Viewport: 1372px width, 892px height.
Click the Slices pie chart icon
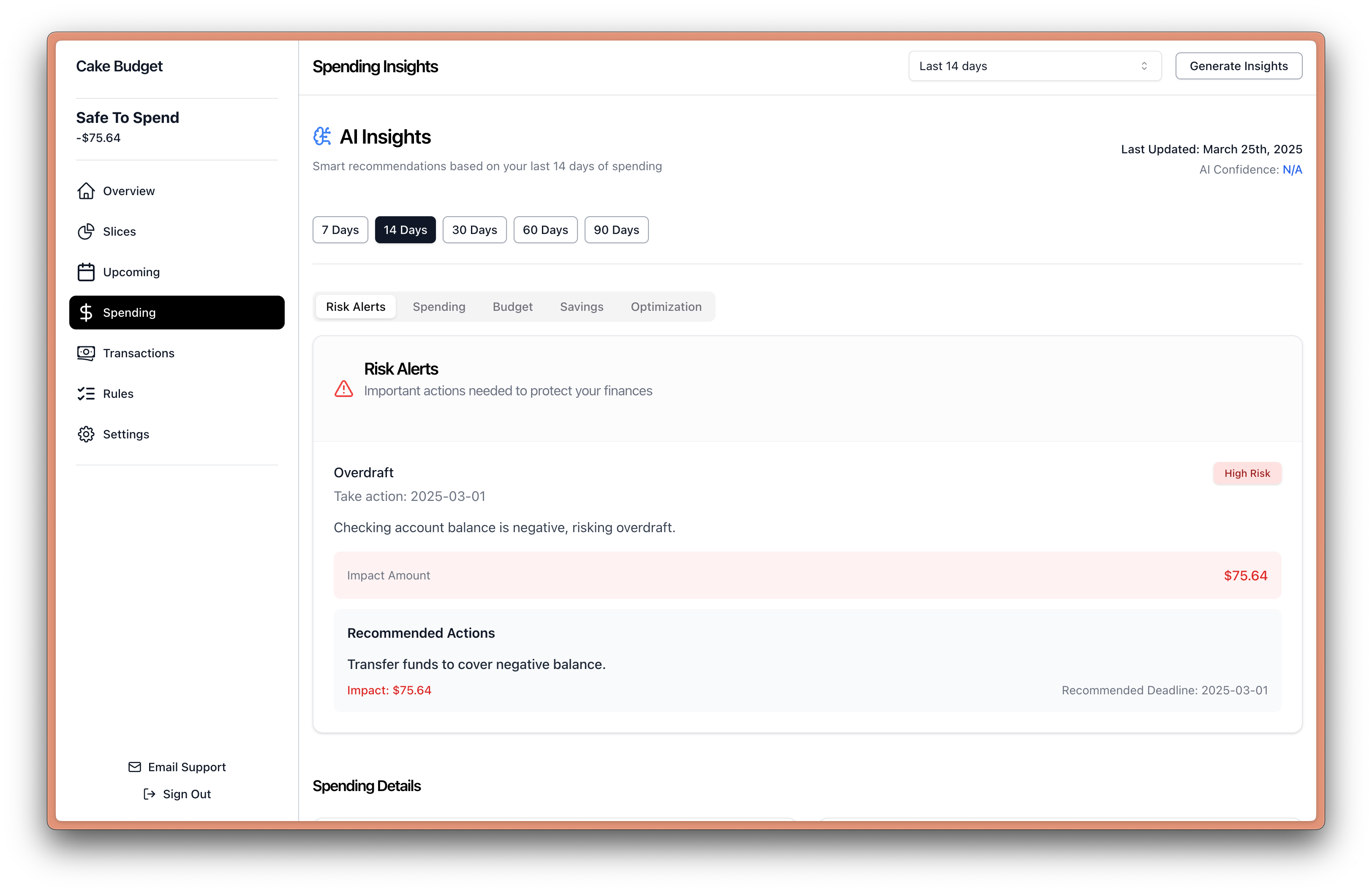[x=86, y=231]
